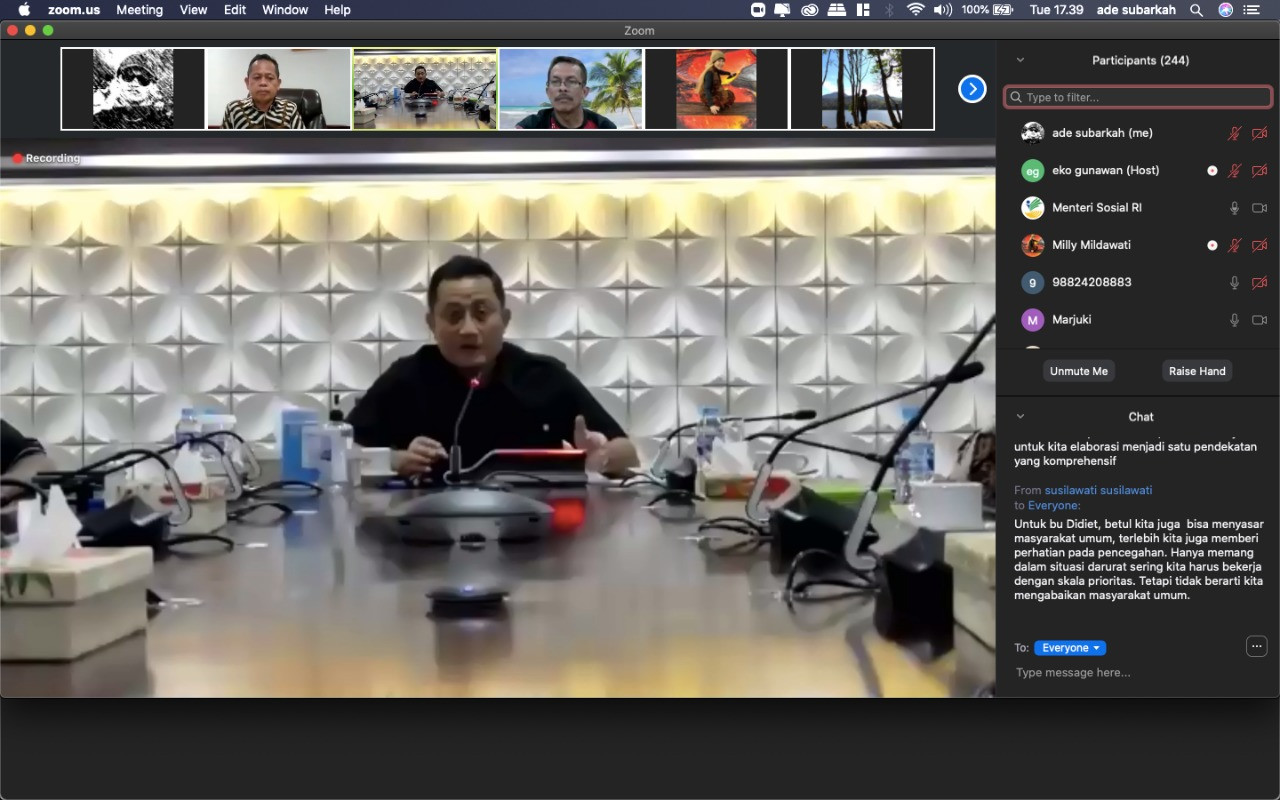Open the Edit menu

(x=235, y=10)
